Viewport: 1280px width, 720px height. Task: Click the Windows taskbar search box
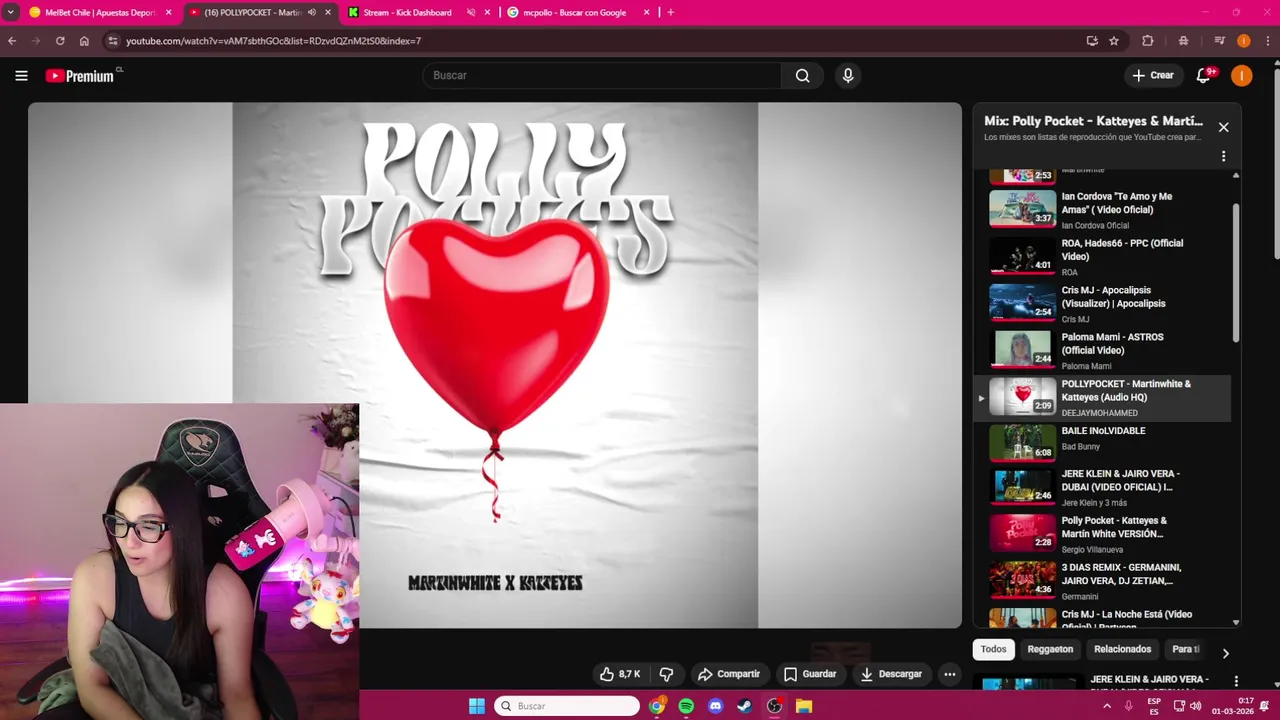coord(567,706)
